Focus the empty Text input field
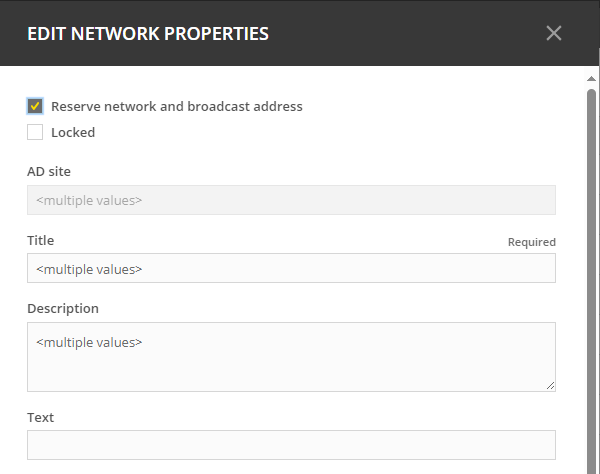The height and width of the screenshot is (474, 600). pos(290,445)
